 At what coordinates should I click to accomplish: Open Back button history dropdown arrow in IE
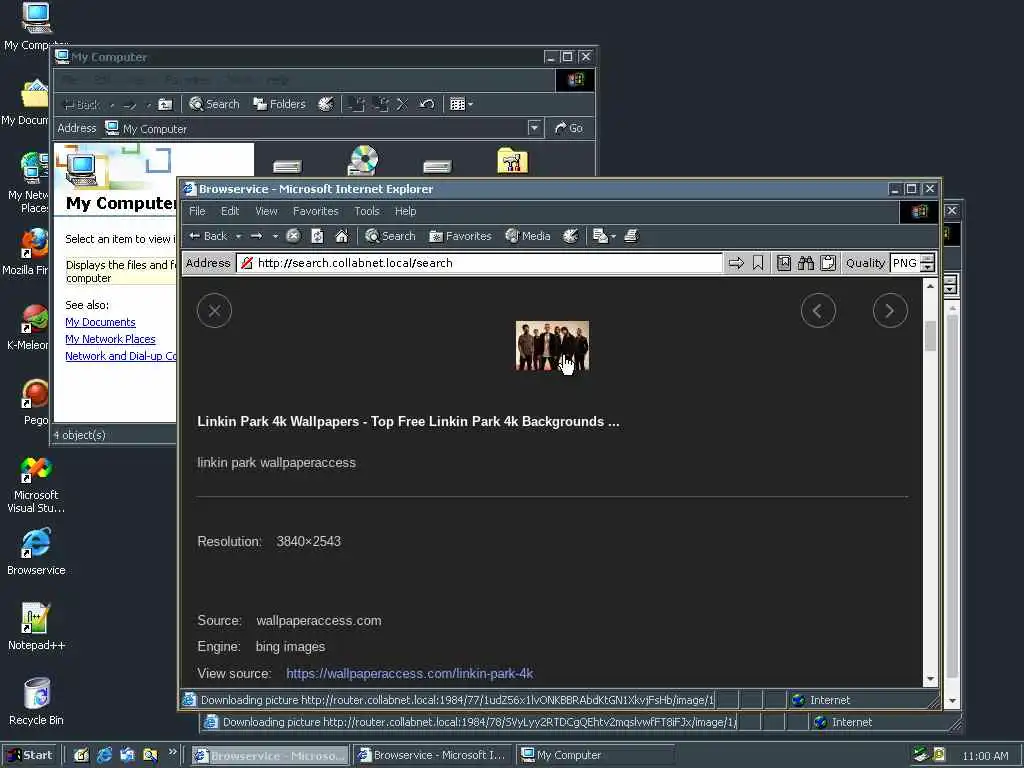tap(238, 236)
